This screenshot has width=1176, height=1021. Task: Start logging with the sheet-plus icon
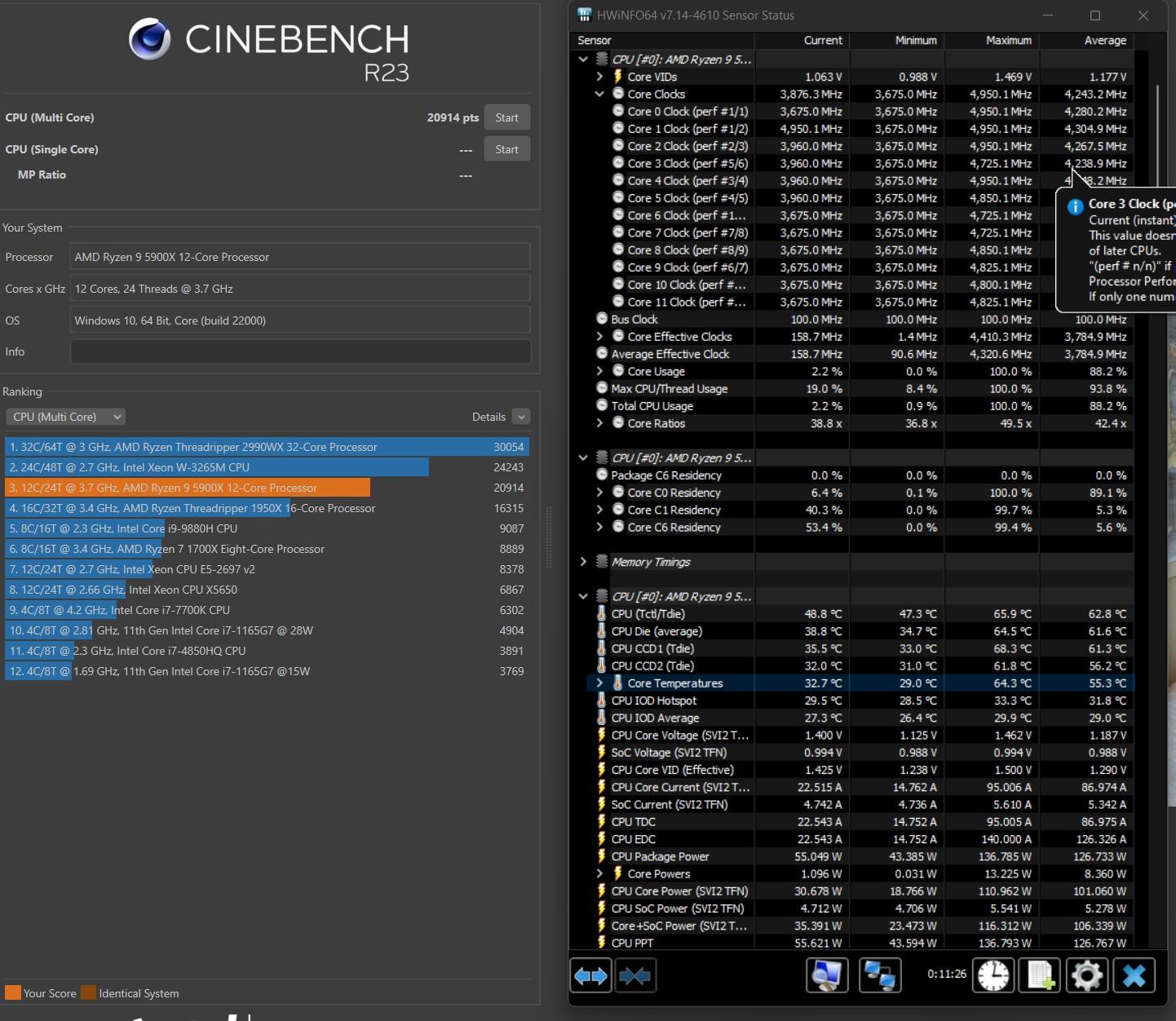(1040, 975)
